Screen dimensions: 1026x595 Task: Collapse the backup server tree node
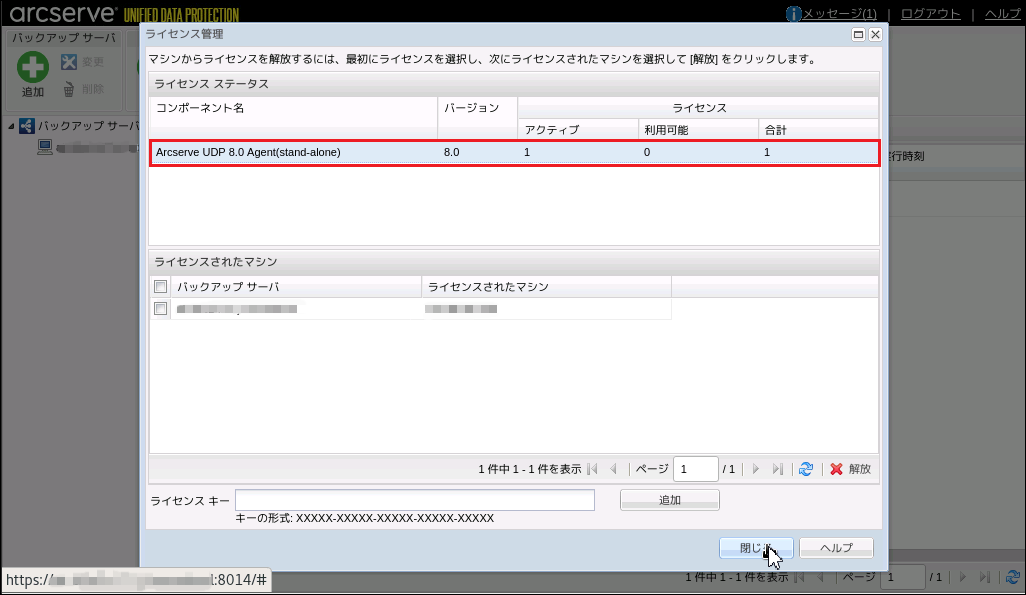[x=11, y=126]
